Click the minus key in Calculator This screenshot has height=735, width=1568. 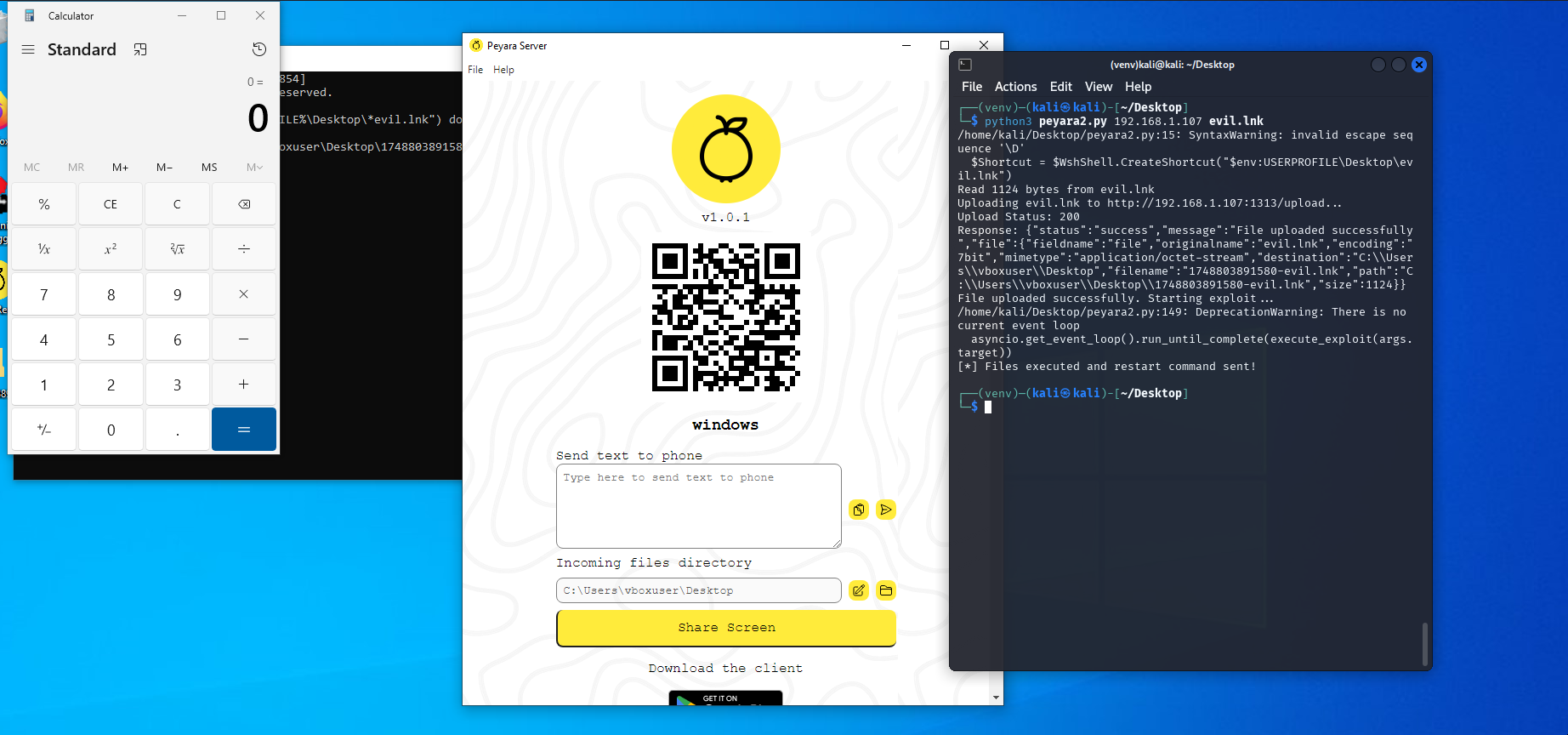tap(244, 339)
